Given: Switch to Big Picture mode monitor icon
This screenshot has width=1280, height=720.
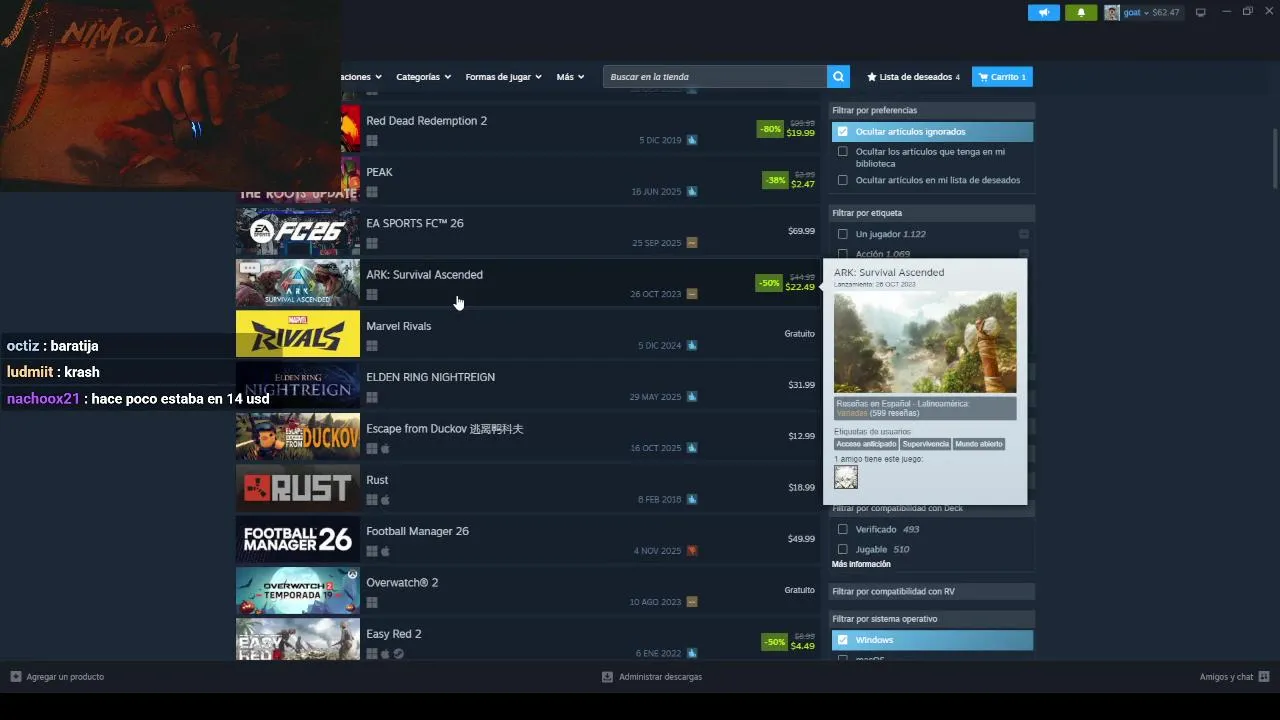Looking at the screenshot, I should [x=1201, y=13].
